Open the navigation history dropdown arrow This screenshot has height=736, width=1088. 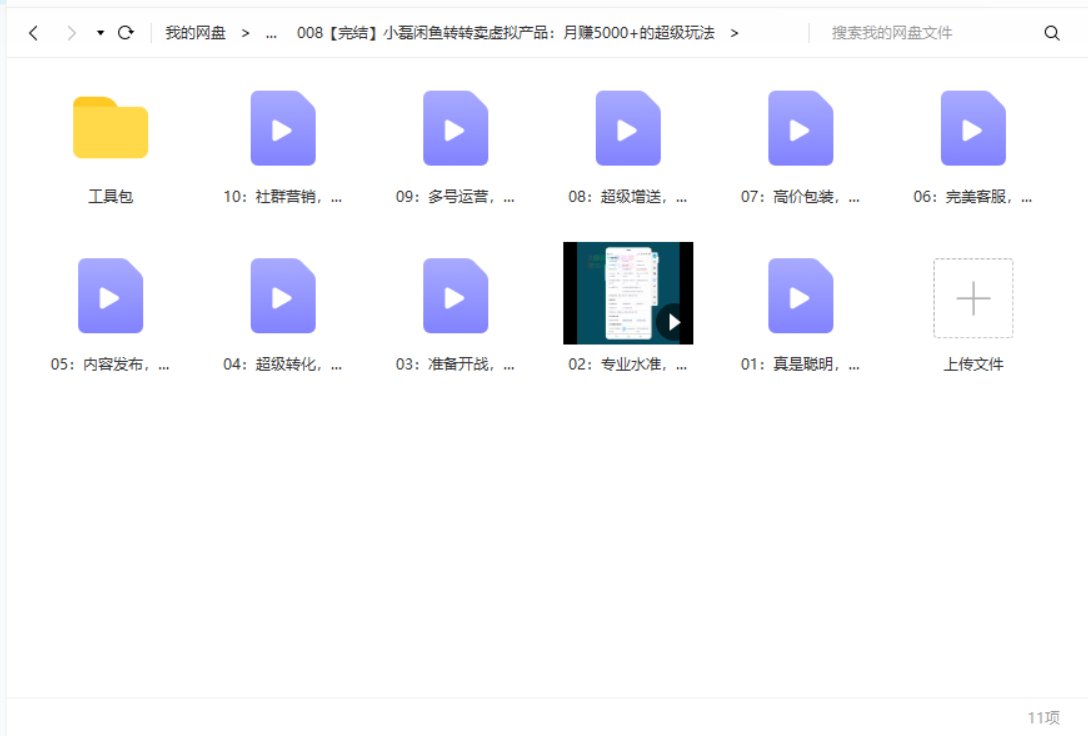click(x=100, y=33)
